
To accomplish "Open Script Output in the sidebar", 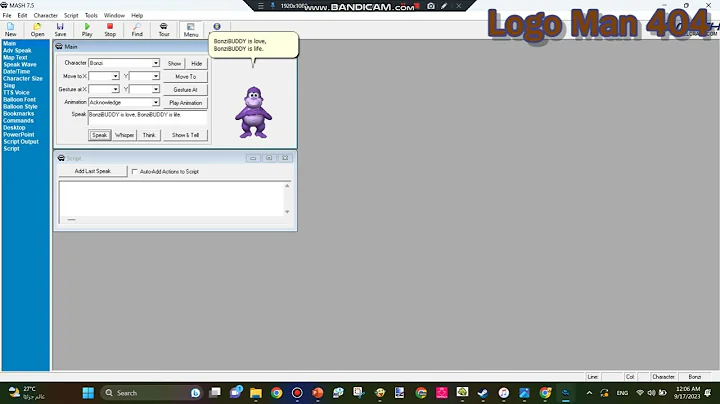I will click(x=21, y=141).
